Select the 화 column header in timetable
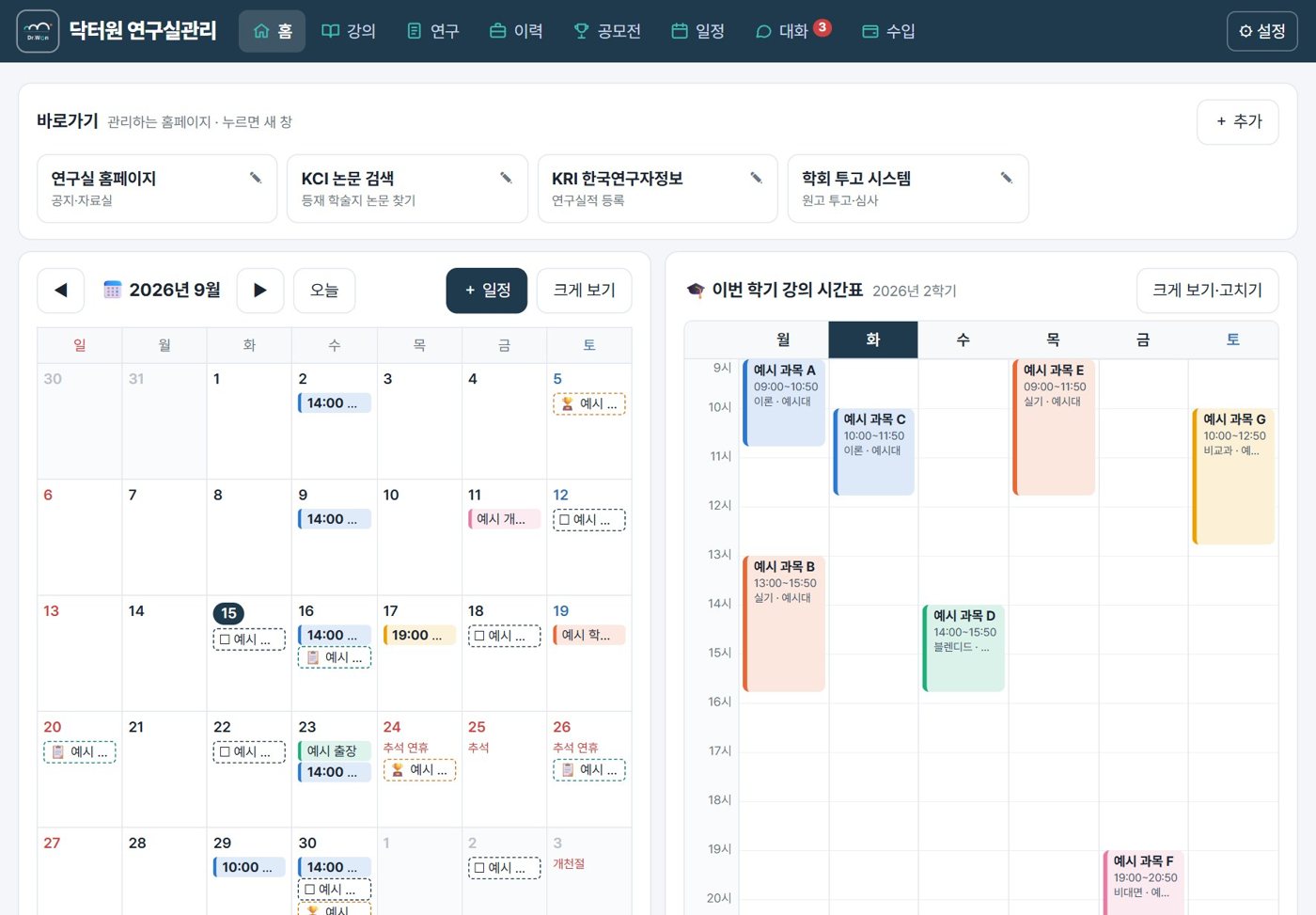Image resolution: width=1316 pixels, height=915 pixels. (x=873, y=339)
